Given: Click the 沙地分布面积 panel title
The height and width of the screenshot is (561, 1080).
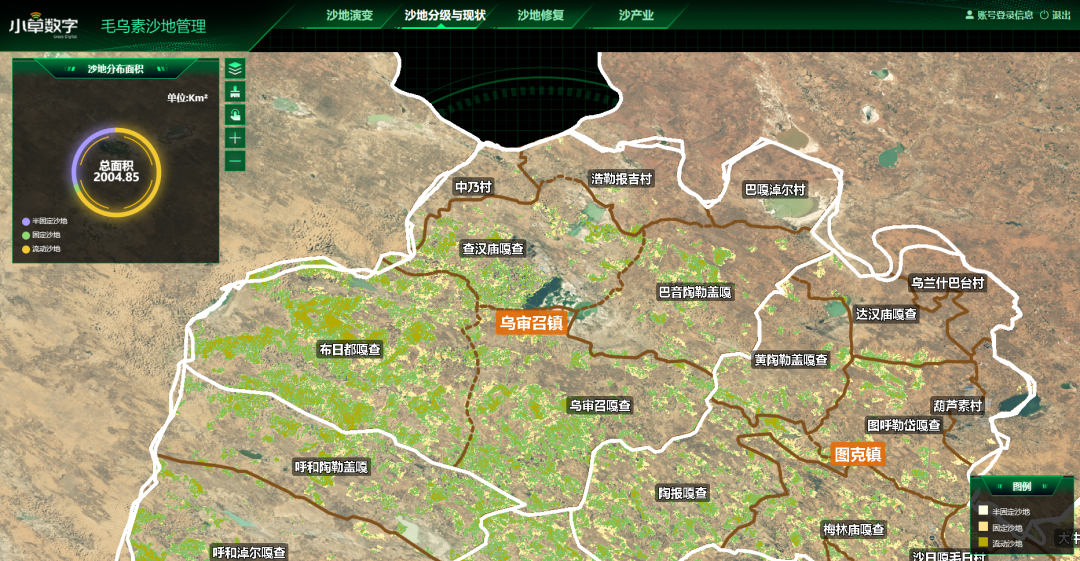Looking at the screenshot, I should (115, 69).
